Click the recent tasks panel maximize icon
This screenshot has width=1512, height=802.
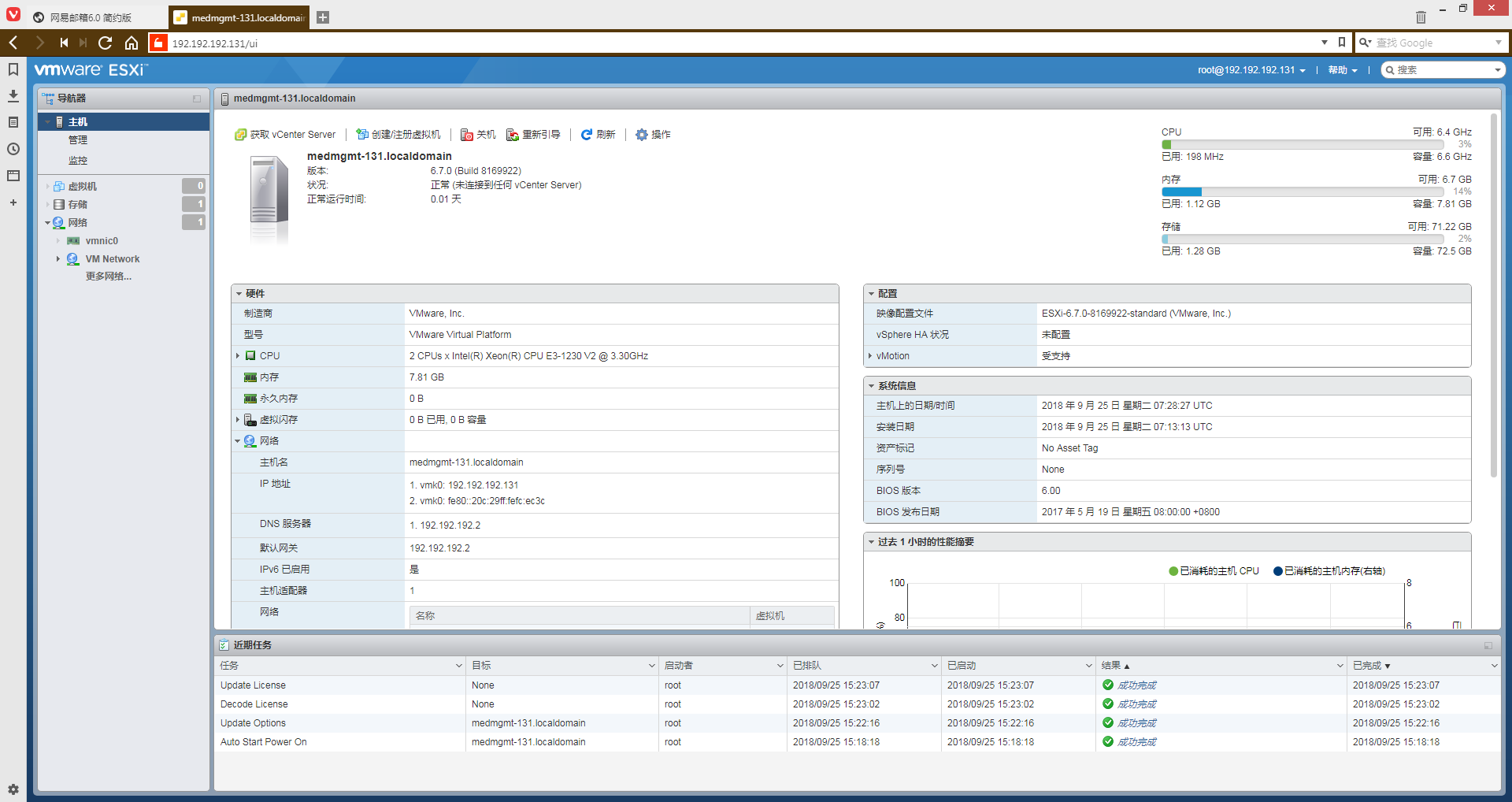pyautogui.click(x=1488, y=645)
